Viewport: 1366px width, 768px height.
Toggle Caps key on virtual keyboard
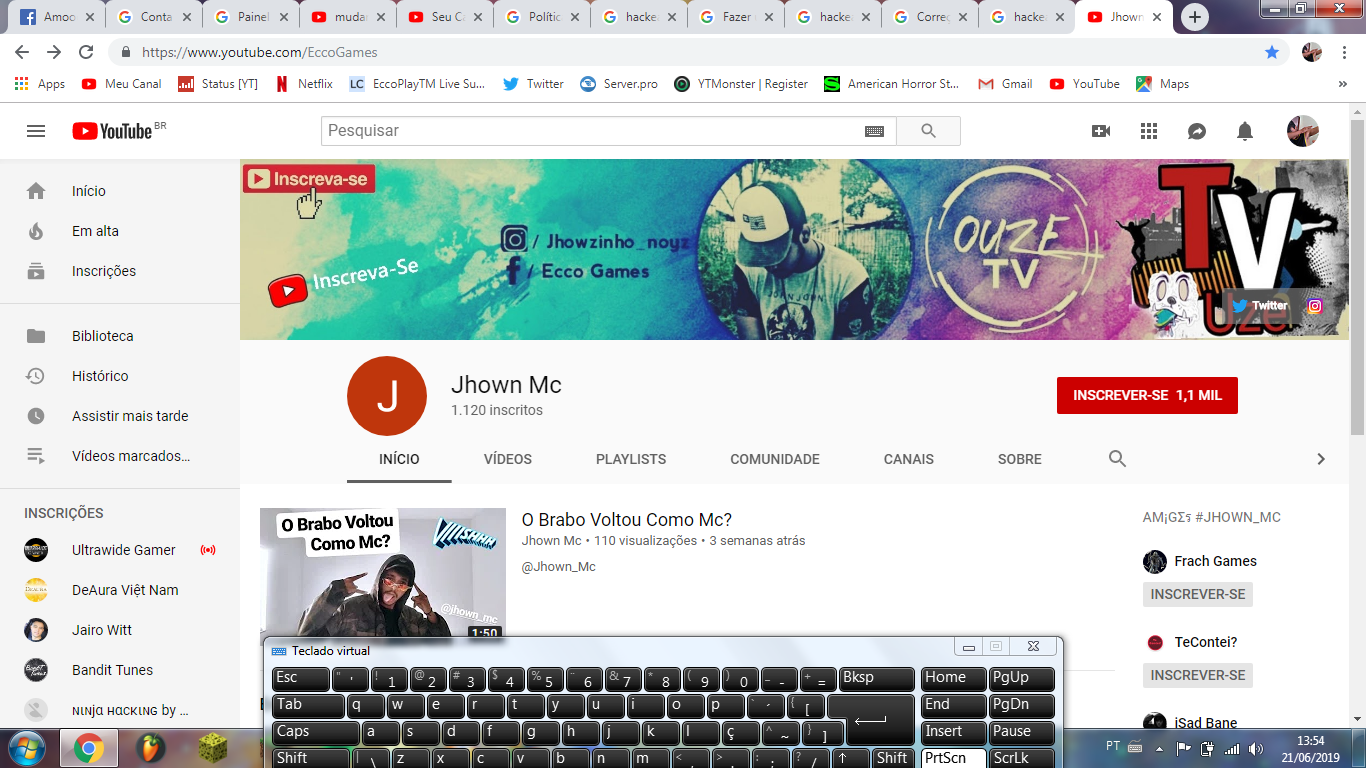317,732
